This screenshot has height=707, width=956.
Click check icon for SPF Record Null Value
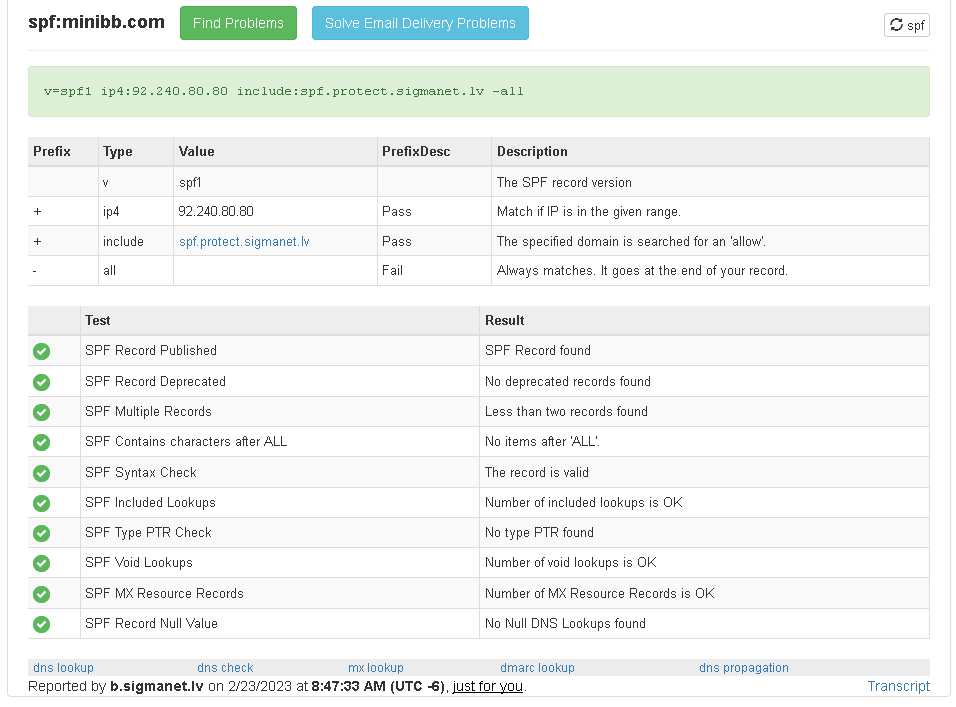tap(41, 624)
